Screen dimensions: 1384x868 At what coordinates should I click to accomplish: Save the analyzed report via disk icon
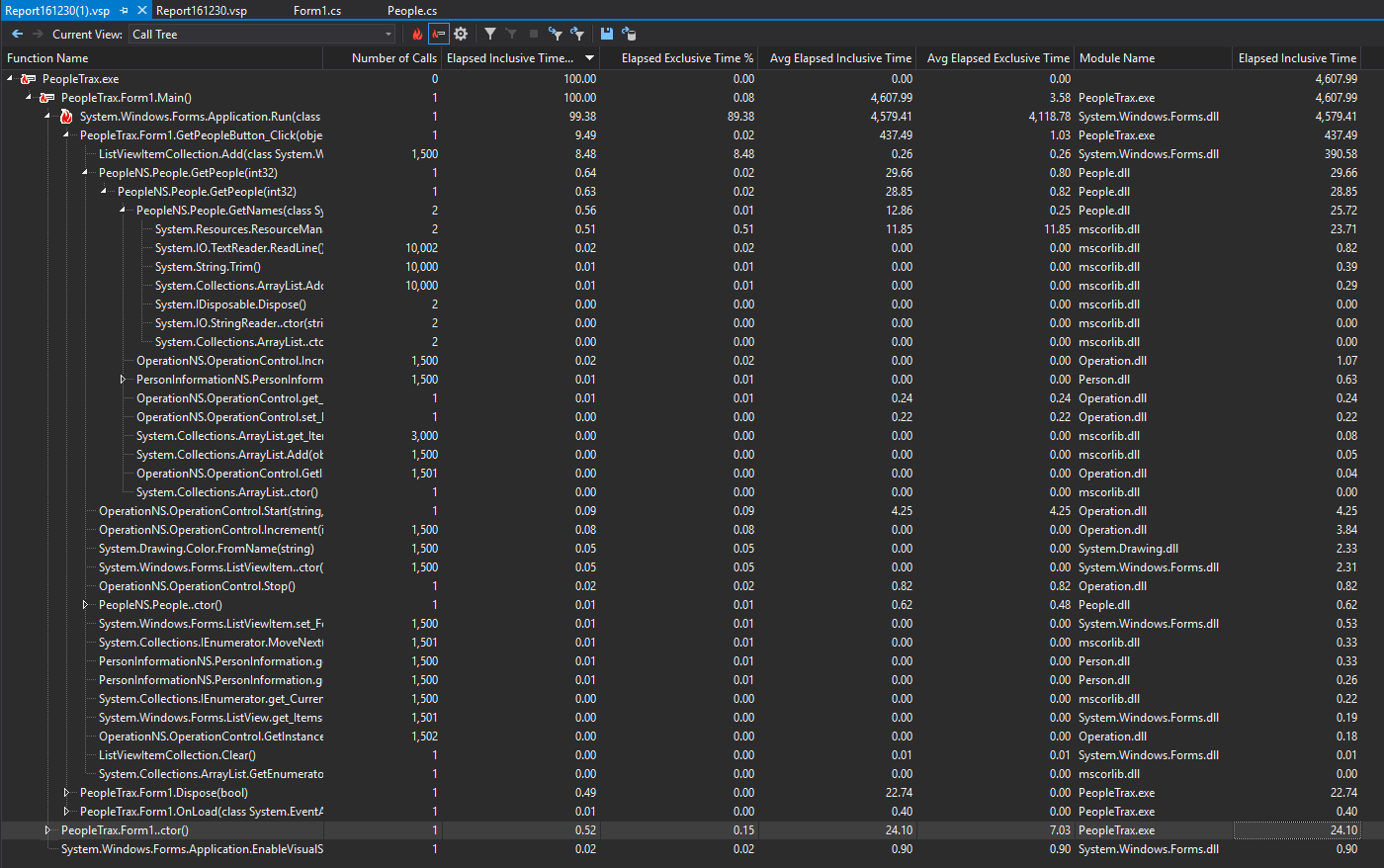(607, 33)
